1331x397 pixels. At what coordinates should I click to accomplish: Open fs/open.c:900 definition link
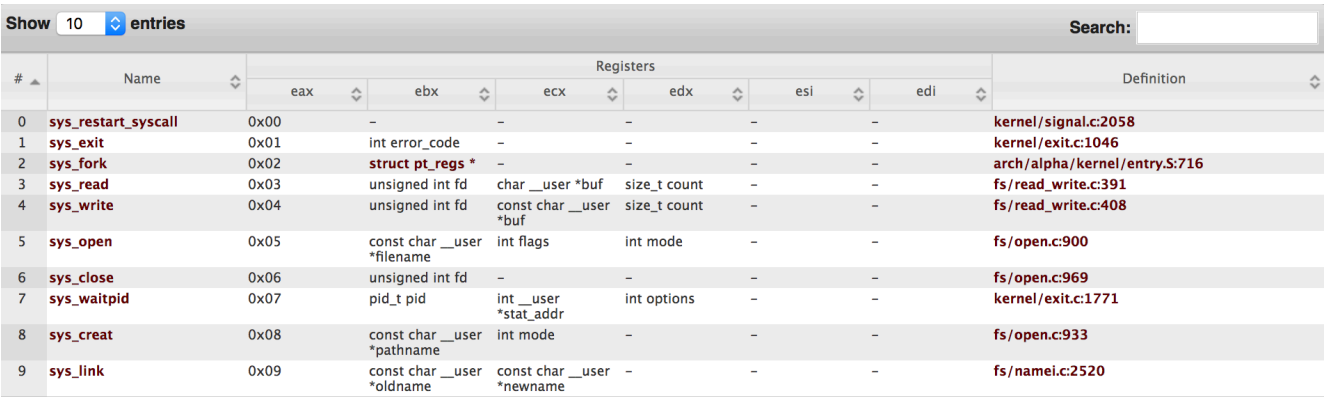[1041, 242]
